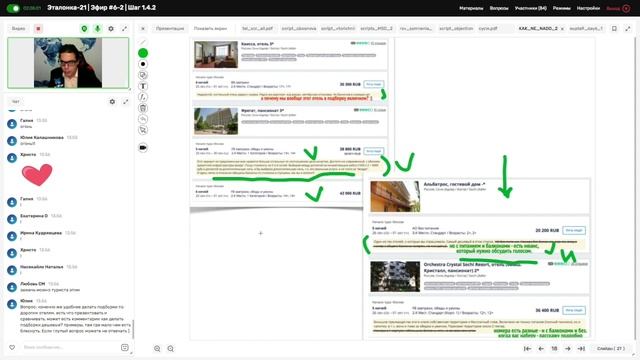Viewport: 640px width, 360px height.
Task: Open Режимы menu
Action: 561,8
